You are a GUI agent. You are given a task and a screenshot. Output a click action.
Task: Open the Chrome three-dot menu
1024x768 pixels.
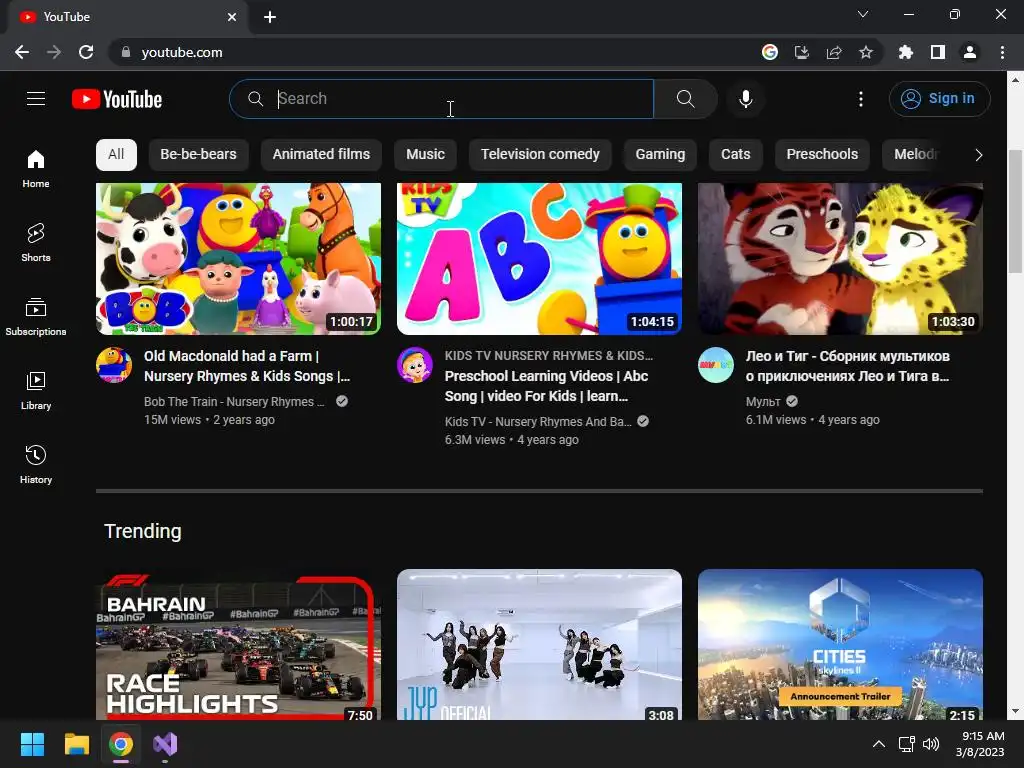pyautogui.click(x=1002, y=52)
